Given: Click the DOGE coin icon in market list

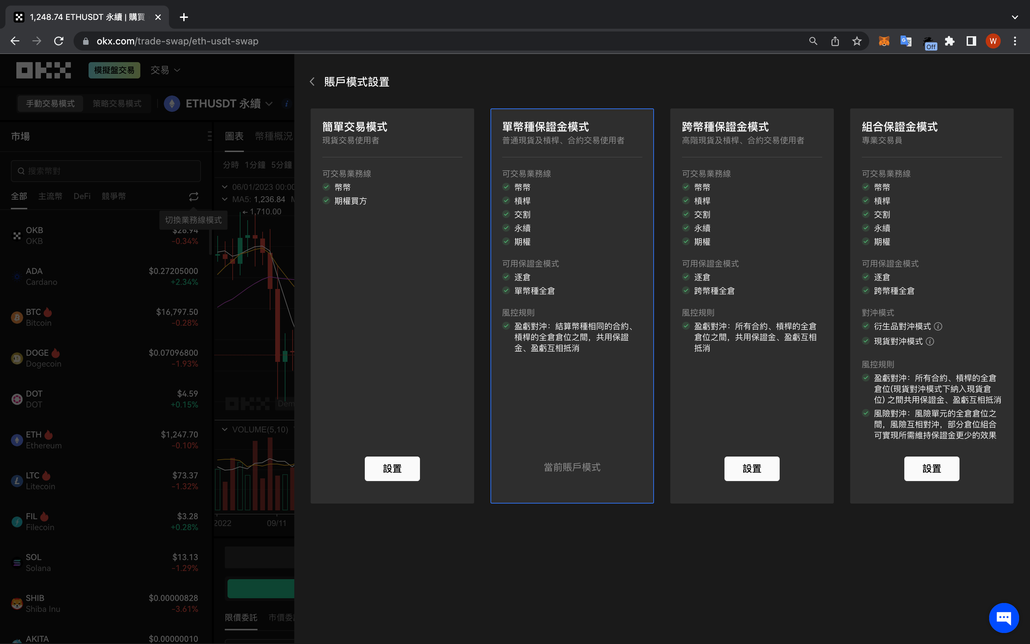Looking at the screenshot, I should pyautogui.click(x=17, y=358).
